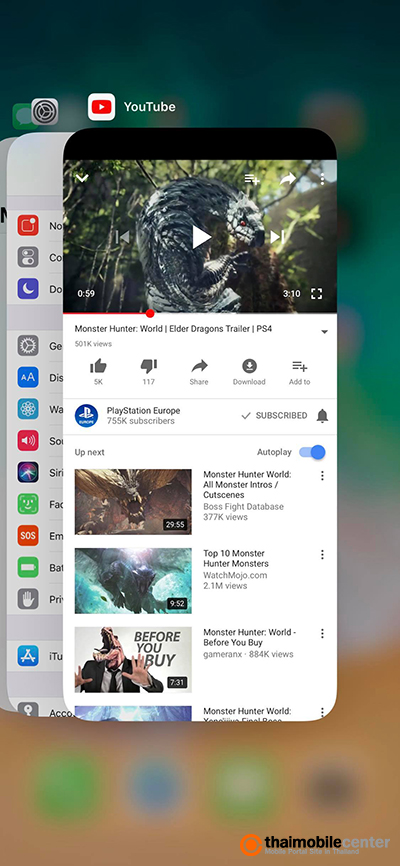The image size is (400, 866).
Task: Enter fullscreen video mode
Action: click(x=316, y=293)
